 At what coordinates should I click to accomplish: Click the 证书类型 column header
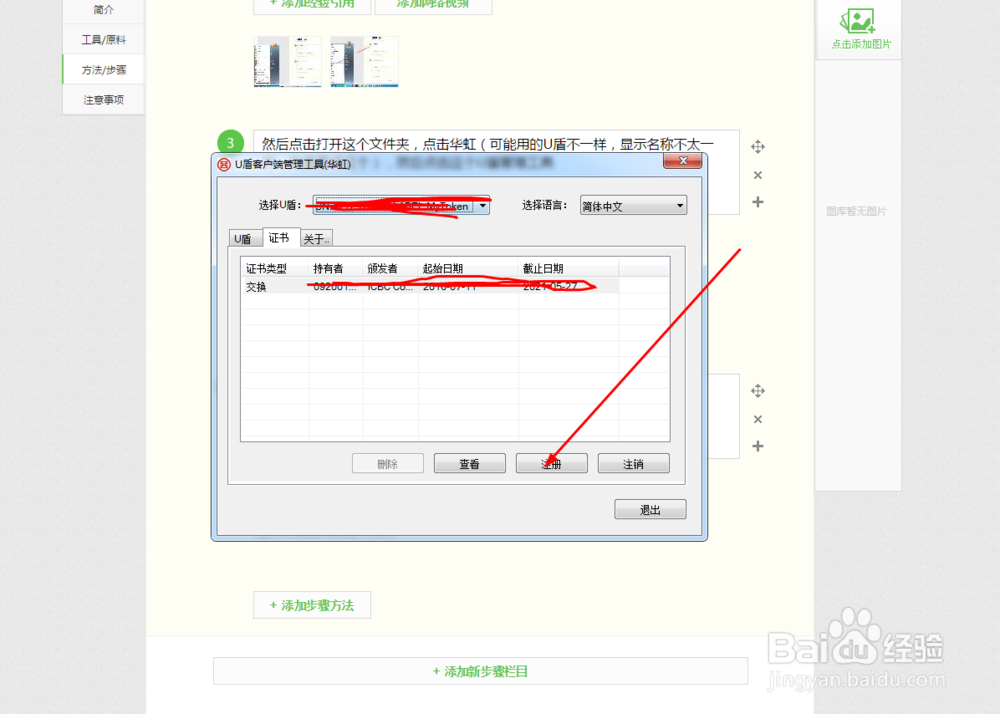click(x=275, y=268)
